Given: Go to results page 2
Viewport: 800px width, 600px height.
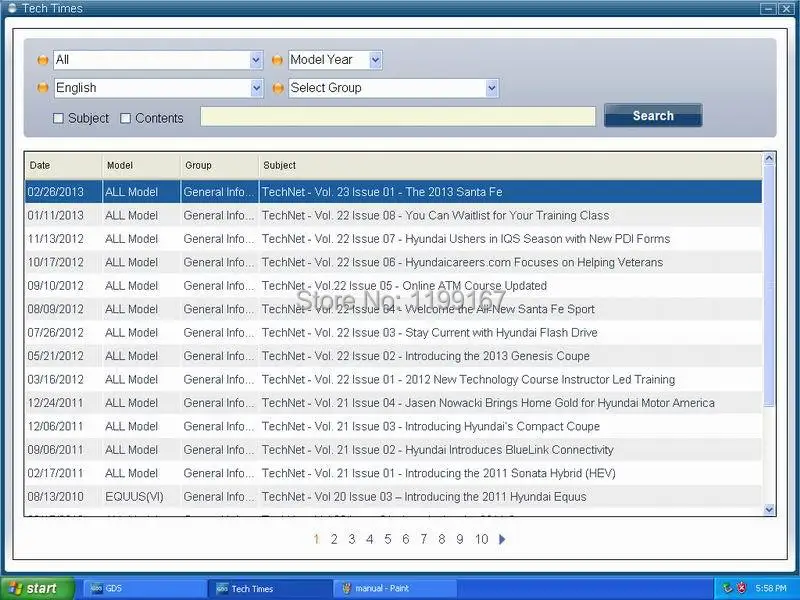Looking at the screenshot, I should (x=334, y=539).
